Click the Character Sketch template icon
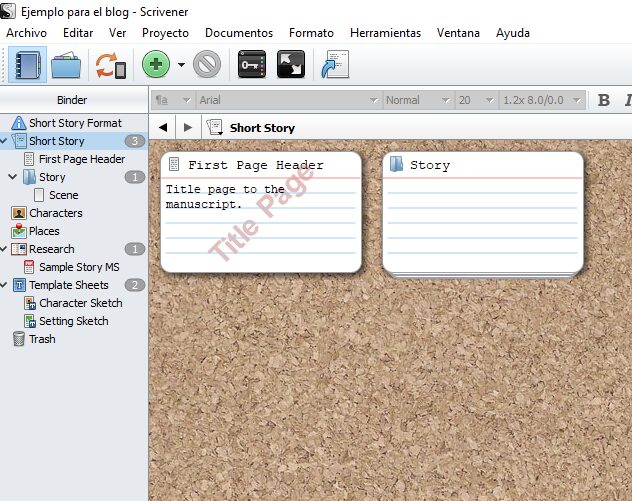 pos(30,303)
